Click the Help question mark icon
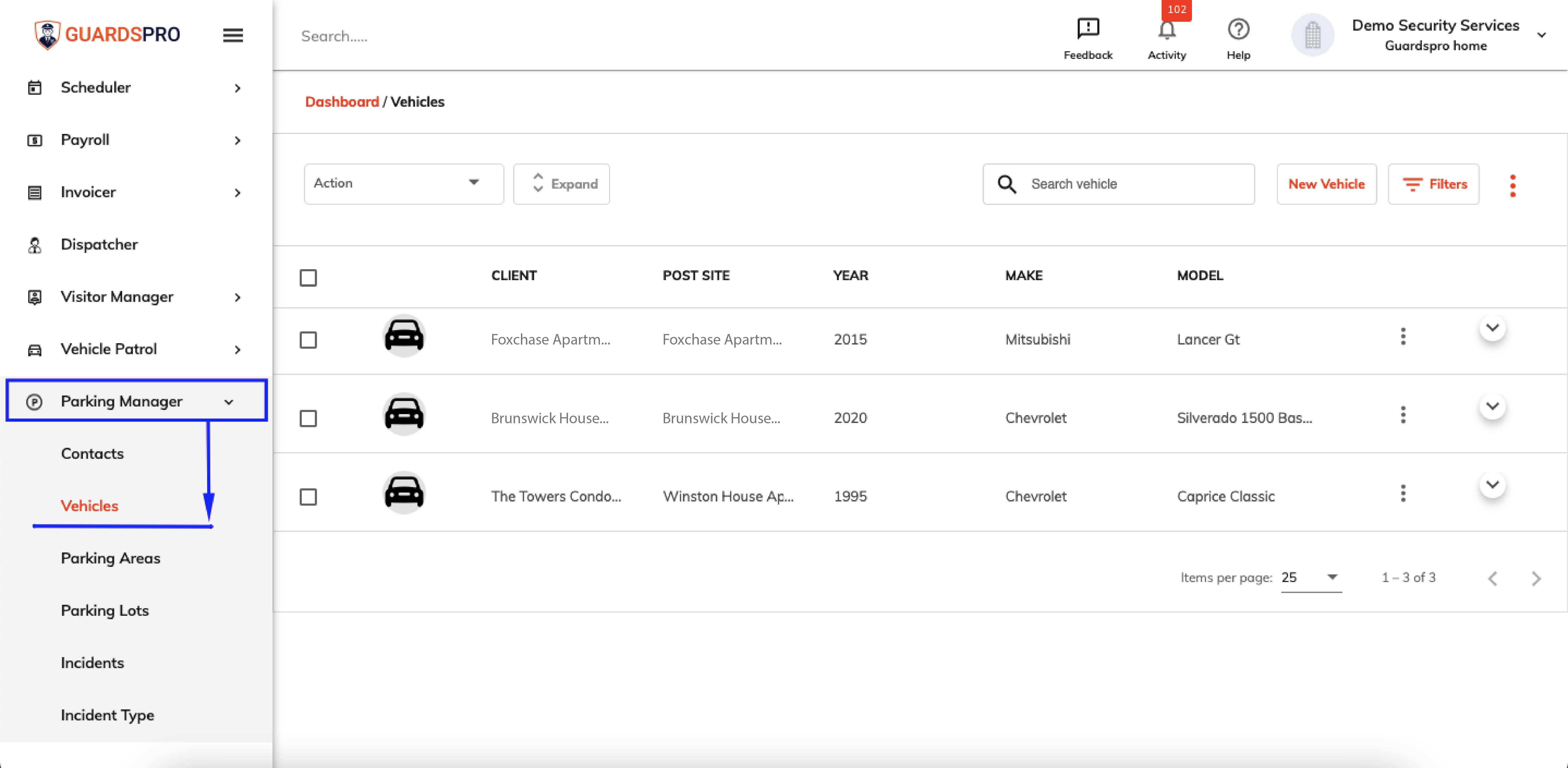The image size is (1568, 768). tap(1238, 29)
